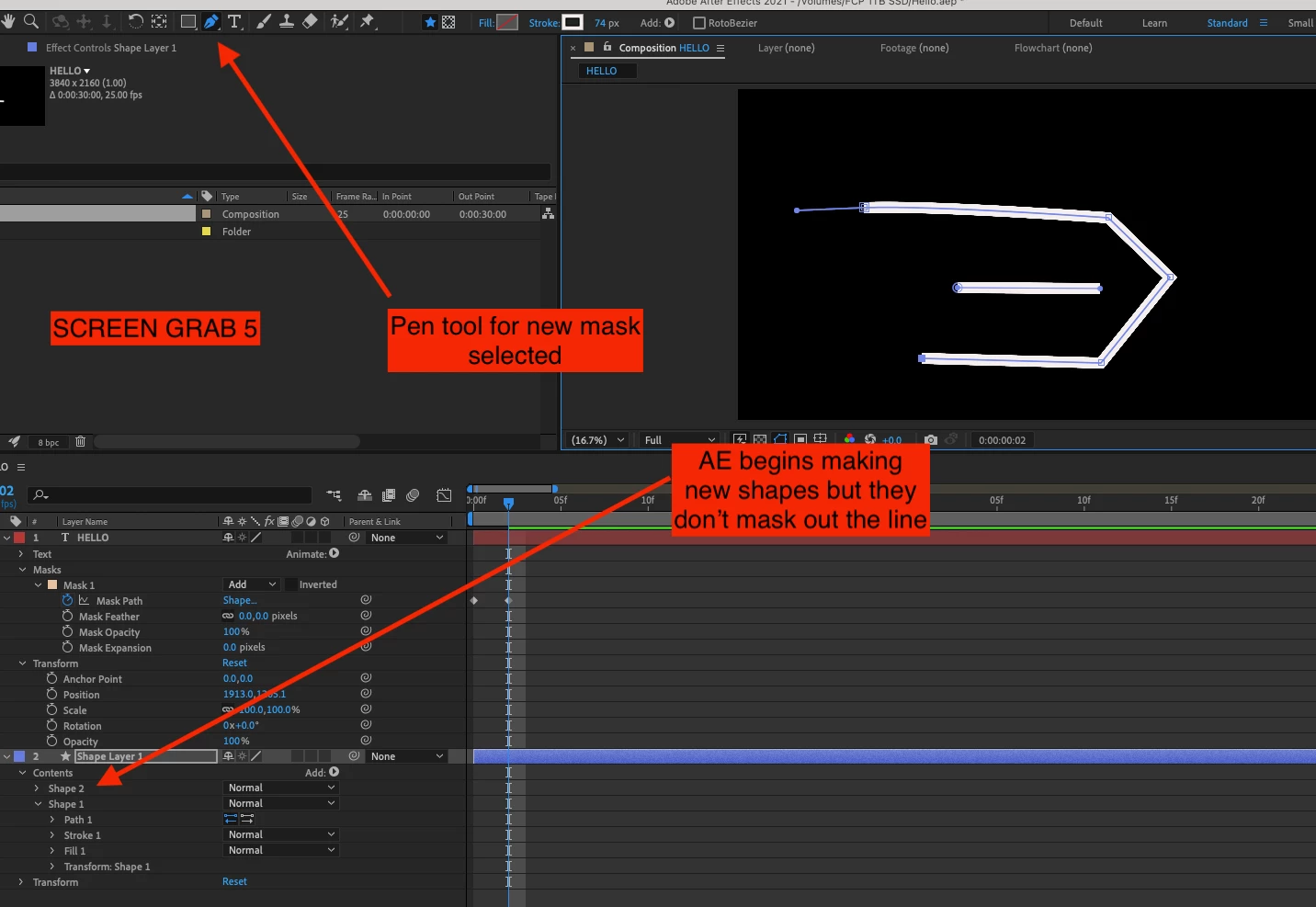Click the Composition Mini-Flowchart icon in timeline
Viewport: 1316px width, 907px height.
[334, 495]
